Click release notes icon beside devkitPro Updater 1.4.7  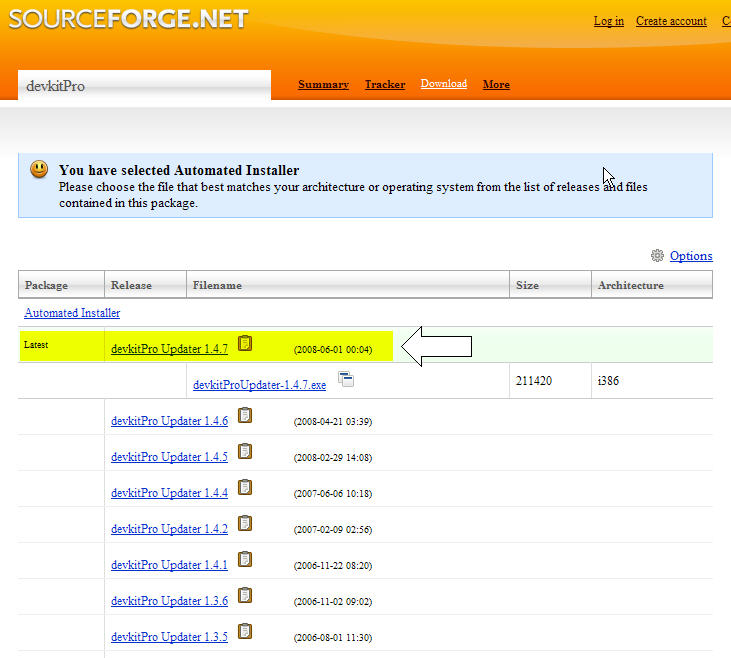point(245,344)
